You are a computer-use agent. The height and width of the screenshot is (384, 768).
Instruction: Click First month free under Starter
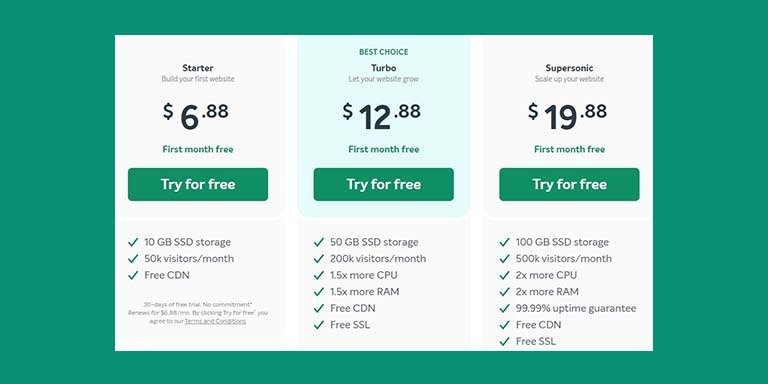198,149
